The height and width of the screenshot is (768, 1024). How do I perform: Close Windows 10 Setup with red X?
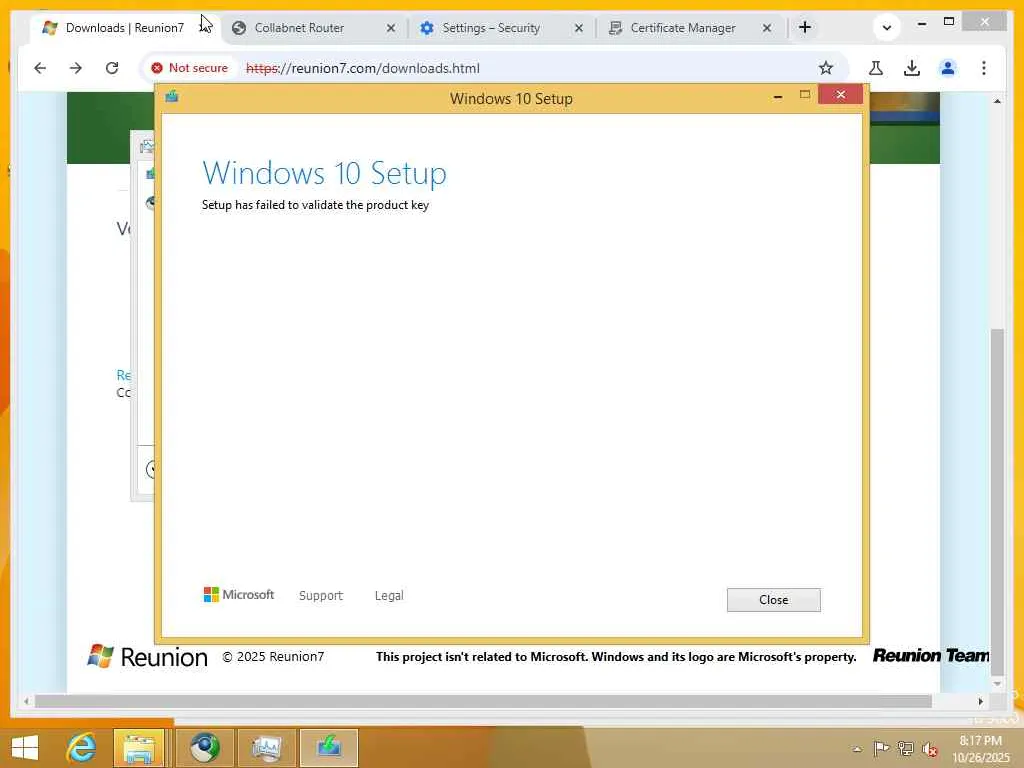click(x=840, y=95)
